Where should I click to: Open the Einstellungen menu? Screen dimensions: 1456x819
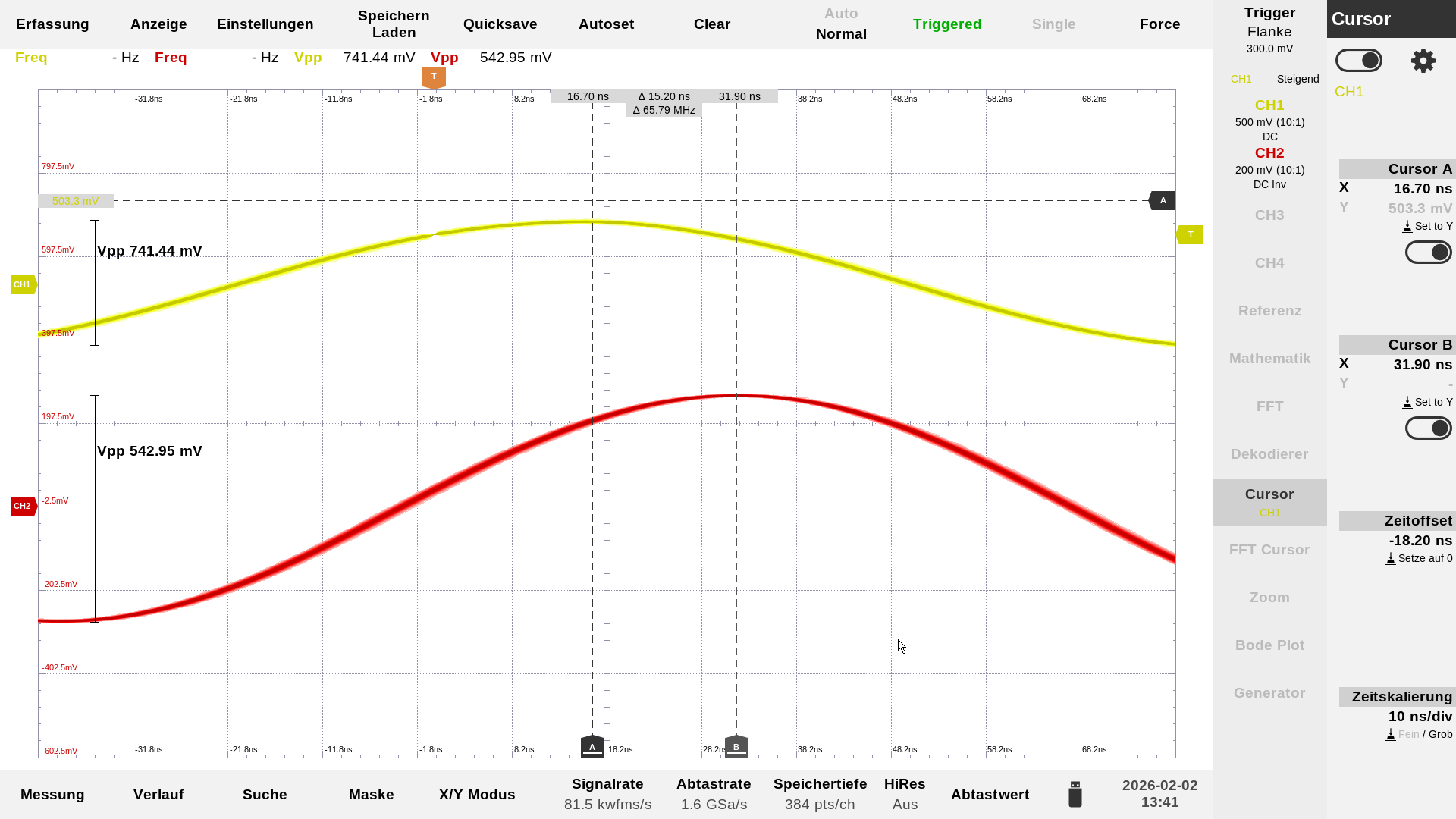click(265, 24)
